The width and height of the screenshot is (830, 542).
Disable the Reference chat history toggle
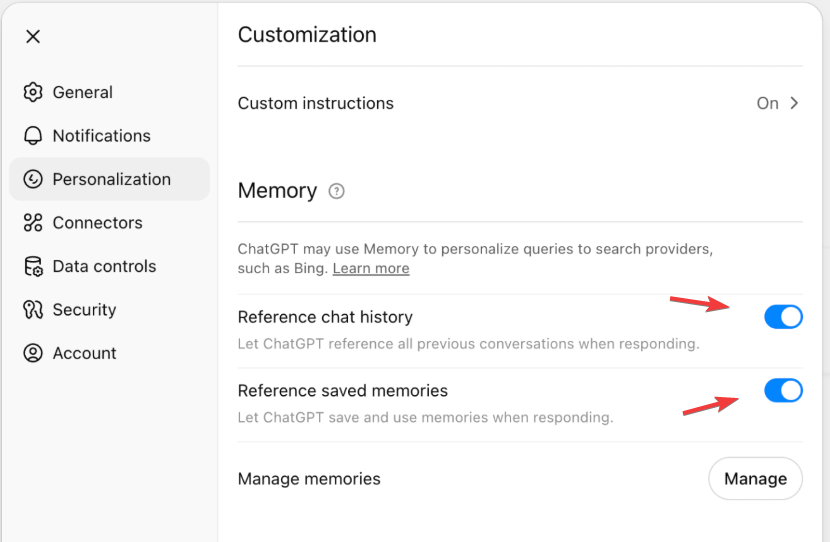pyautogui.click(x=783, y=317)
